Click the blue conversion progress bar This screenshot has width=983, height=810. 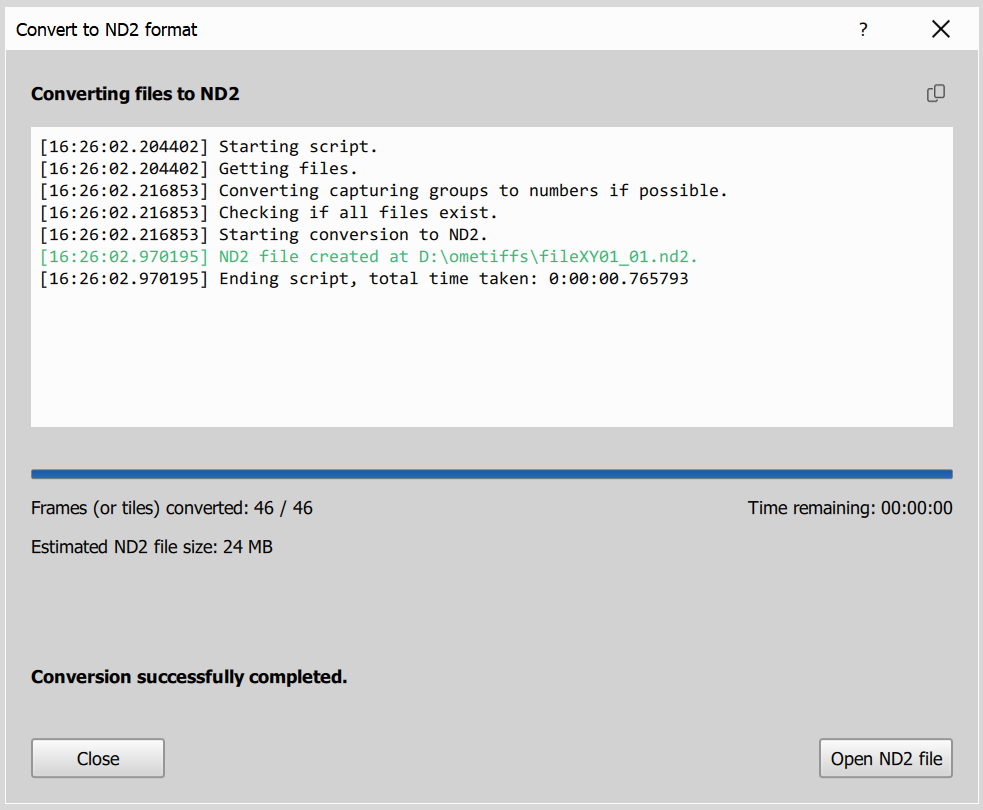[x=491, y=473]
